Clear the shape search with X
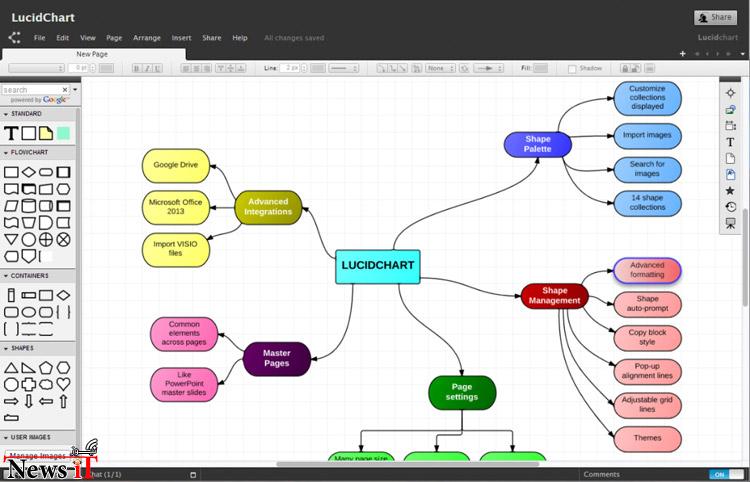This screenshot has width=750, height=482. 65,90
